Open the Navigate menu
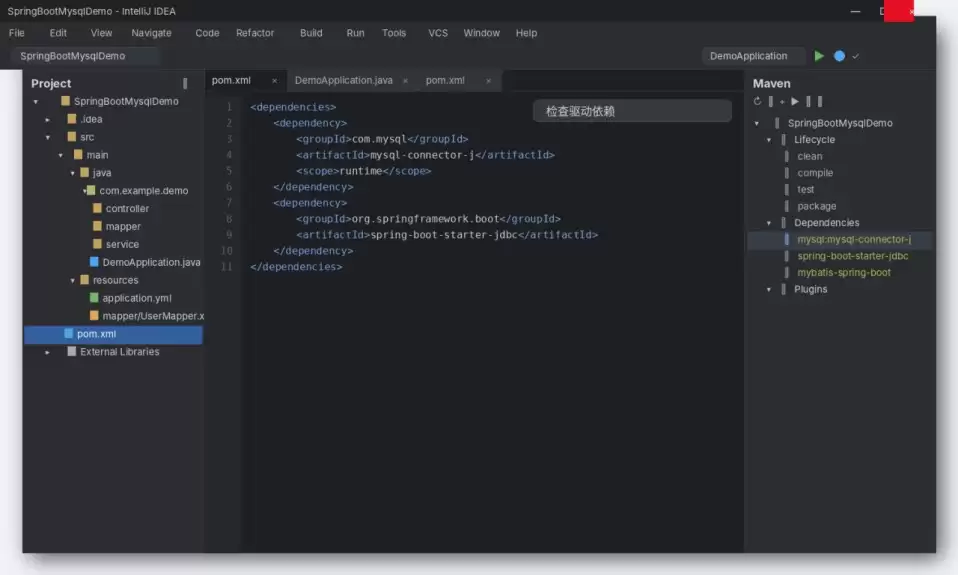The width and height of the screenshot is (958, 575). [152, 33]
